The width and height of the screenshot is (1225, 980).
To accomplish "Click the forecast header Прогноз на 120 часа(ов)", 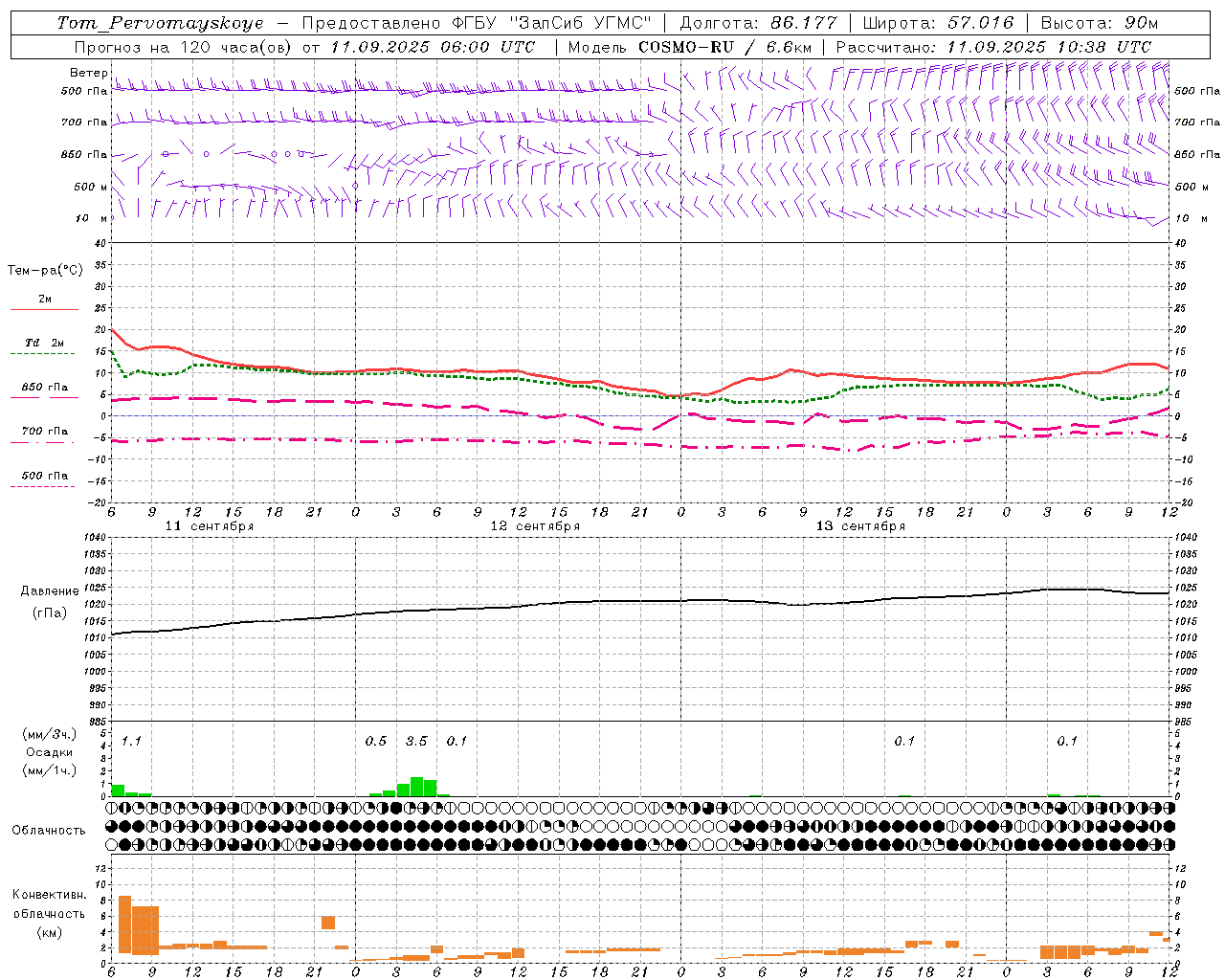I will pos(183,47).
